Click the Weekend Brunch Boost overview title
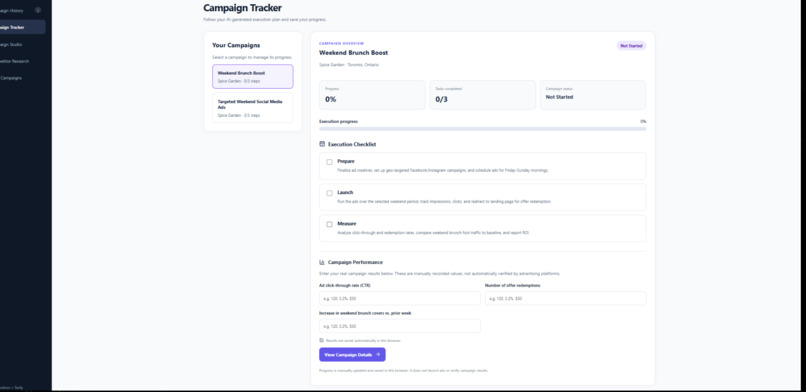Image resolution: width=806 pixels, height=392 pixels. pyautogui.click(x=354, y=53)
